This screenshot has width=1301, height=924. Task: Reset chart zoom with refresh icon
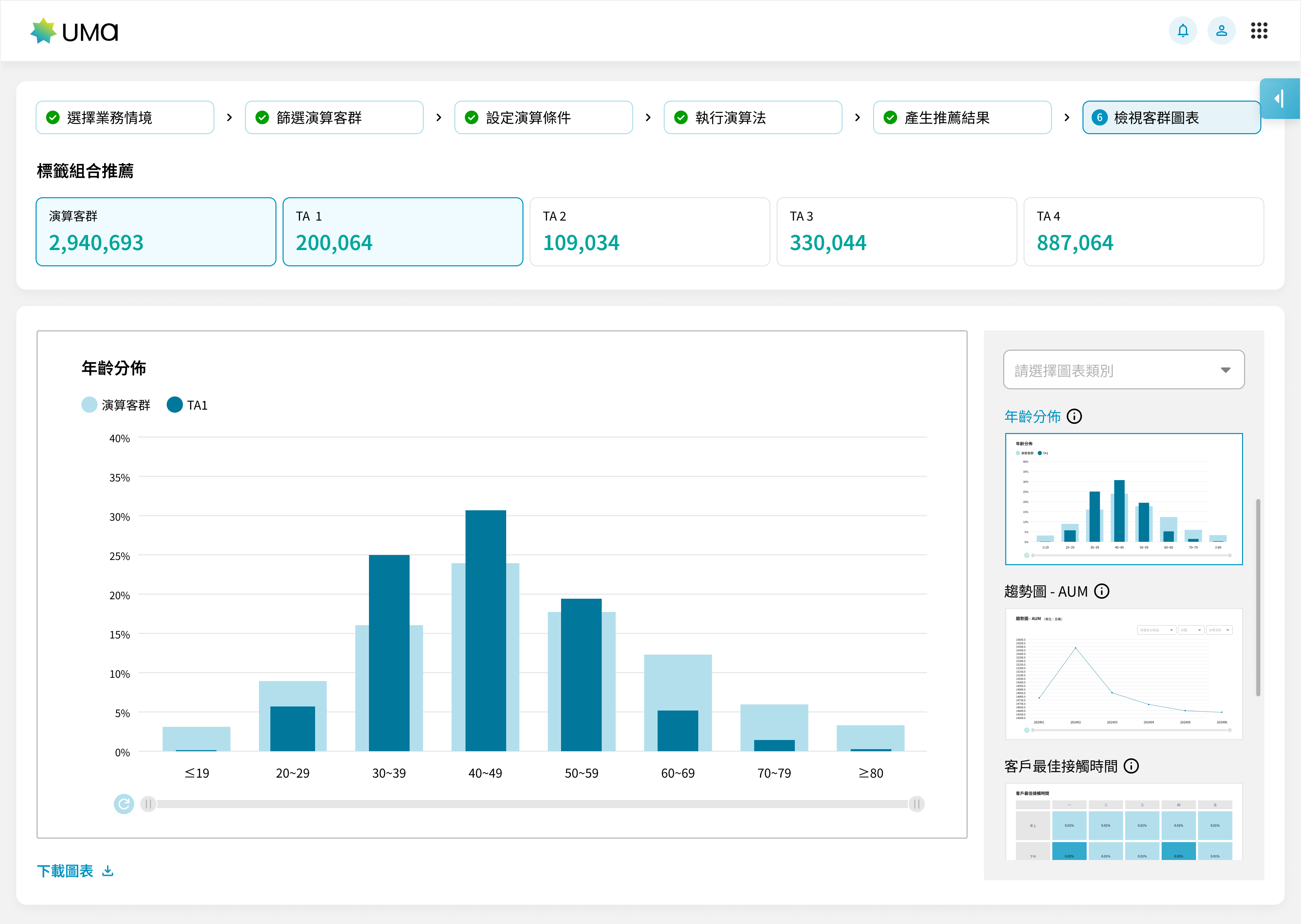point(123,804)
